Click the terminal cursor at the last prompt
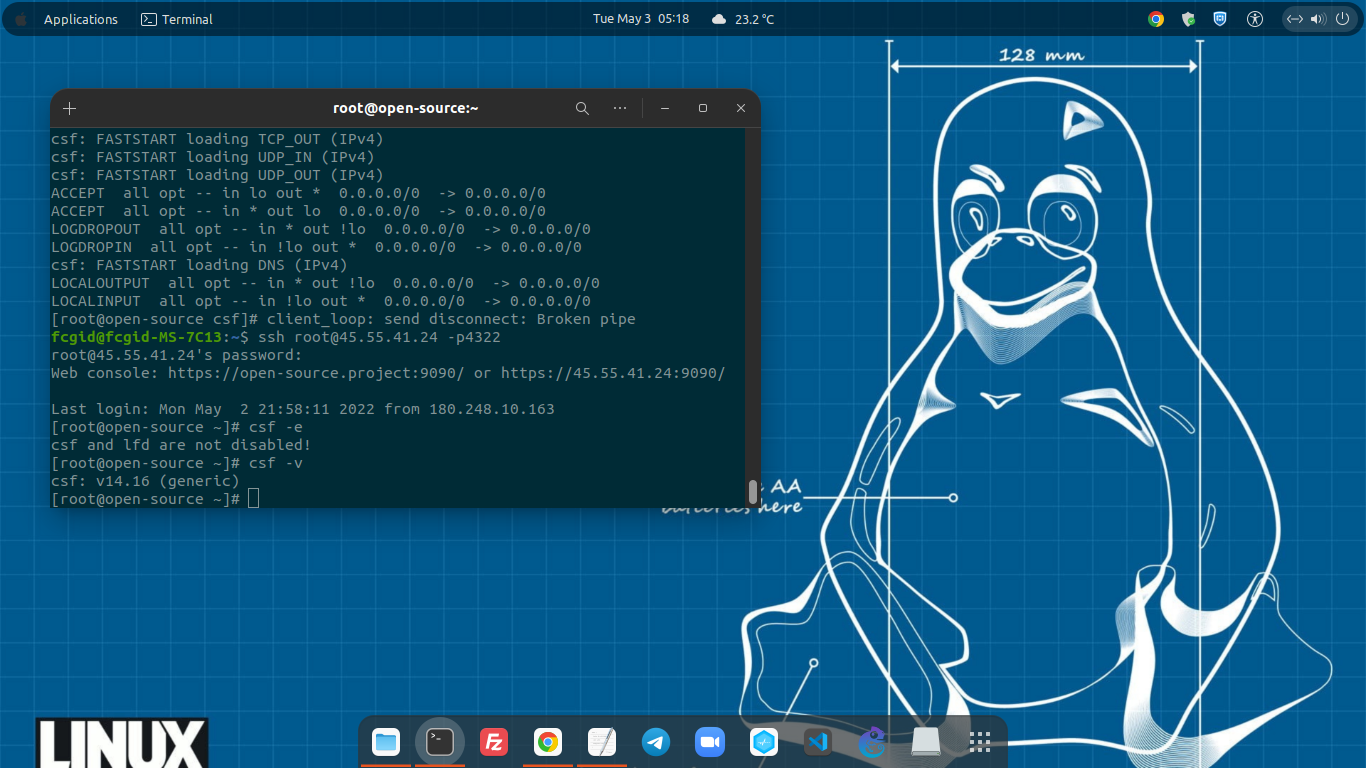 click(254, 499)
